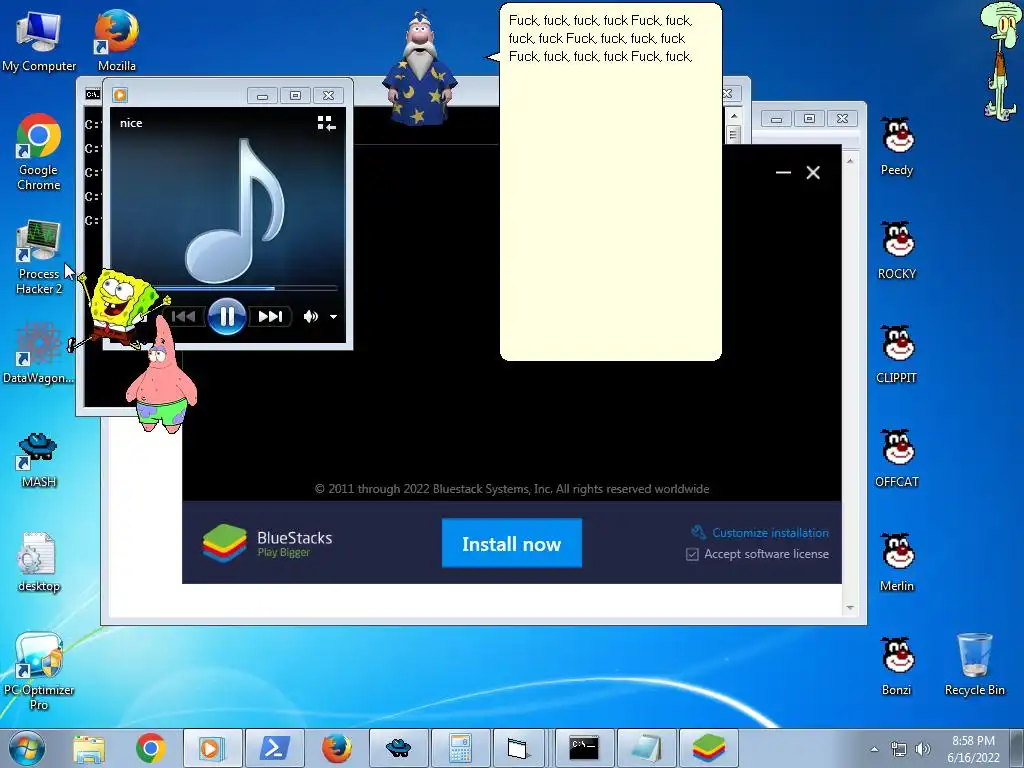Skip to next track in media player
1024x768 pixels.
click(270, 317)
